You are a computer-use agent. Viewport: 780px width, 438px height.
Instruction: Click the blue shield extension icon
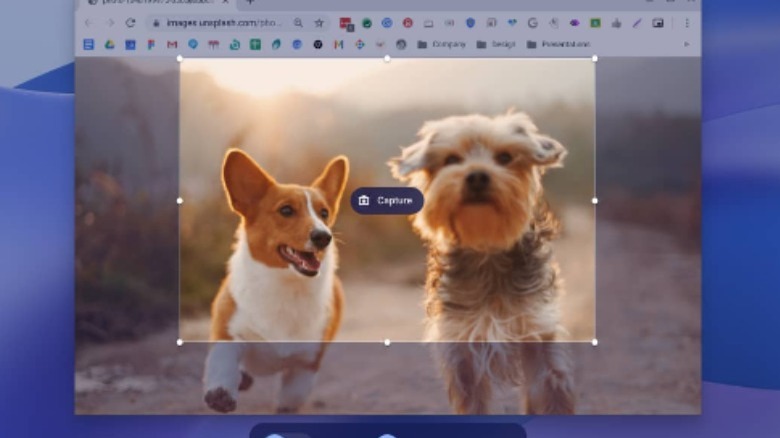click(469, 23)
